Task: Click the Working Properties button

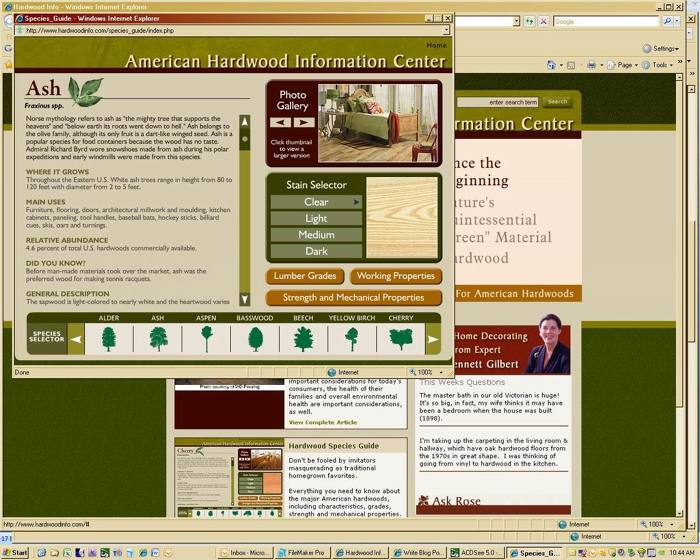Action: (x=396, y=276)
